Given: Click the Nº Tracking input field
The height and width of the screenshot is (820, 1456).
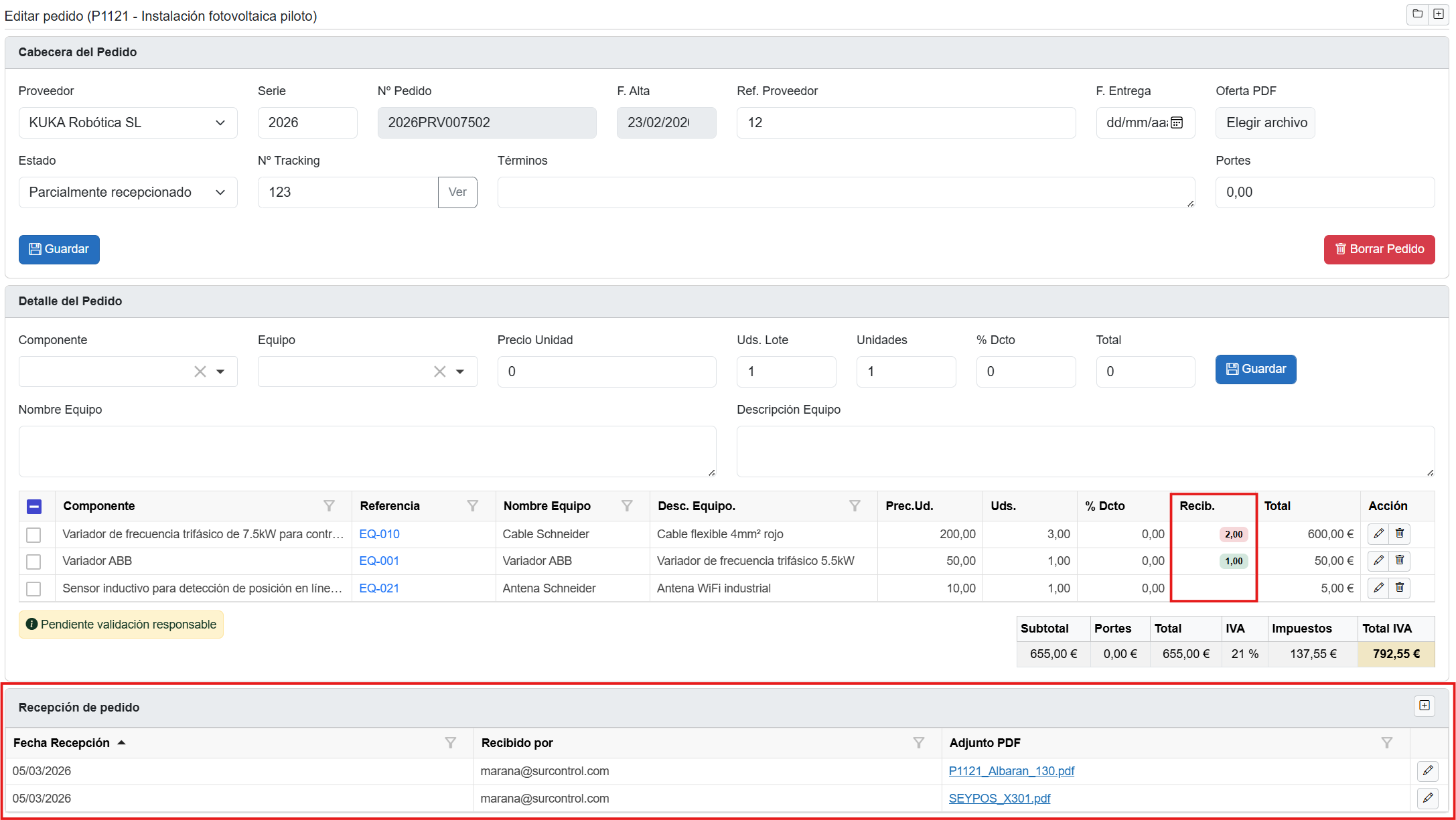Looking at the screenshot, I should click(x=347, y=192).
